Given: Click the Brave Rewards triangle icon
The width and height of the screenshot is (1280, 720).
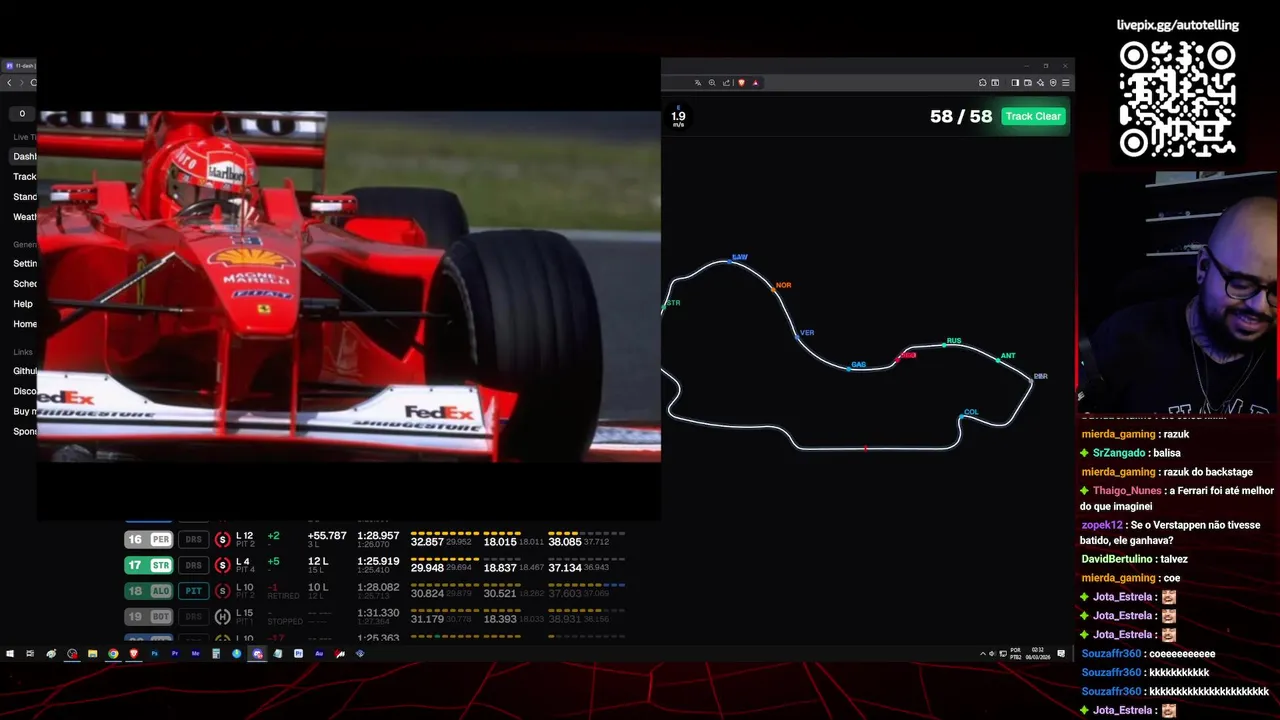Looking at the screenshot, I should pyautogui.click(x=755, y=83).
